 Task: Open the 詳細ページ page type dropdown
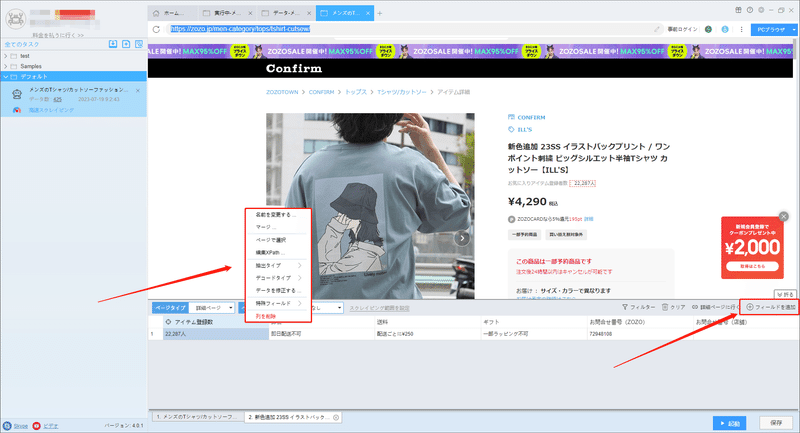[x=212, y=308]
